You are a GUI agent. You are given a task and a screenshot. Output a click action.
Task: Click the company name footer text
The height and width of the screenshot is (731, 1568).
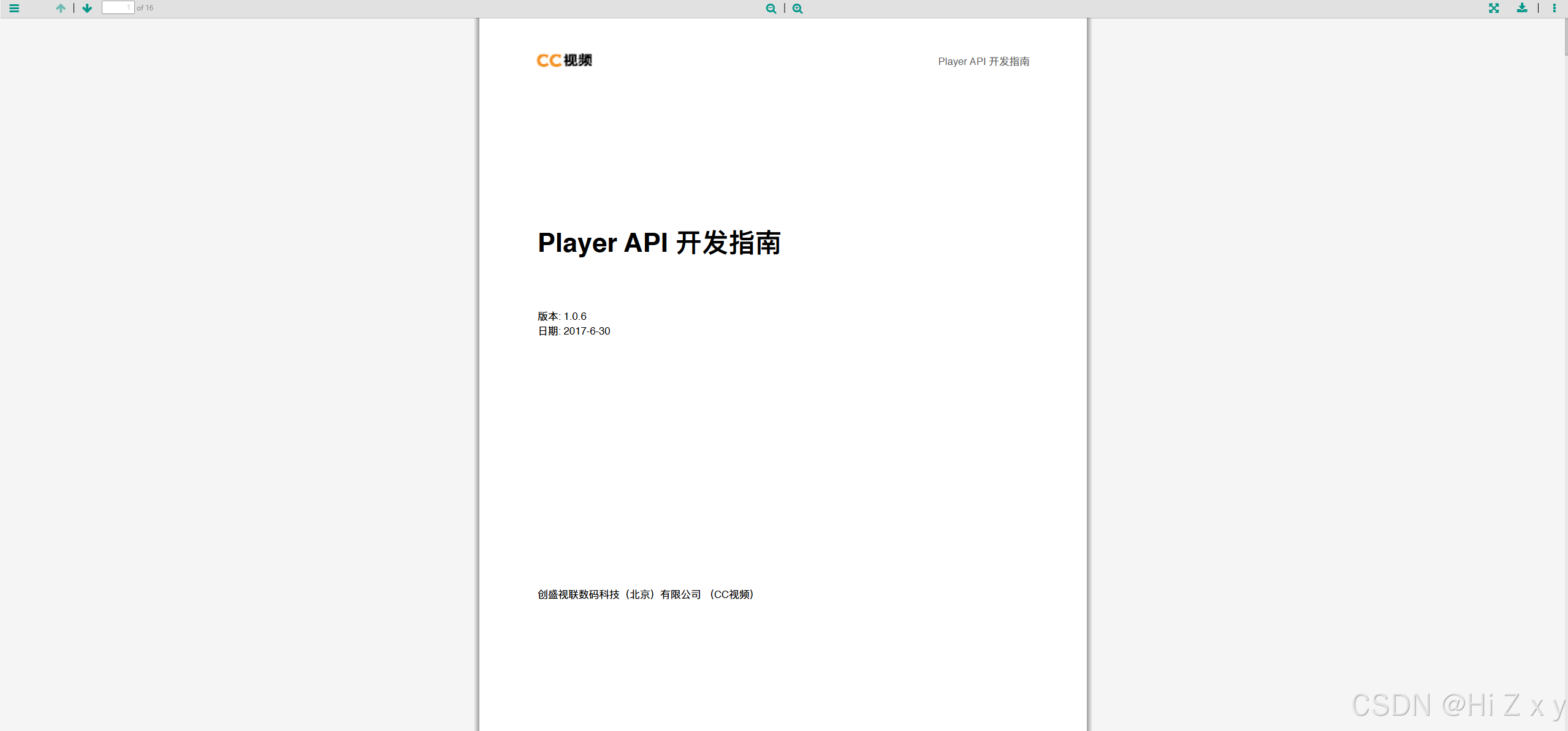point(645,594)
